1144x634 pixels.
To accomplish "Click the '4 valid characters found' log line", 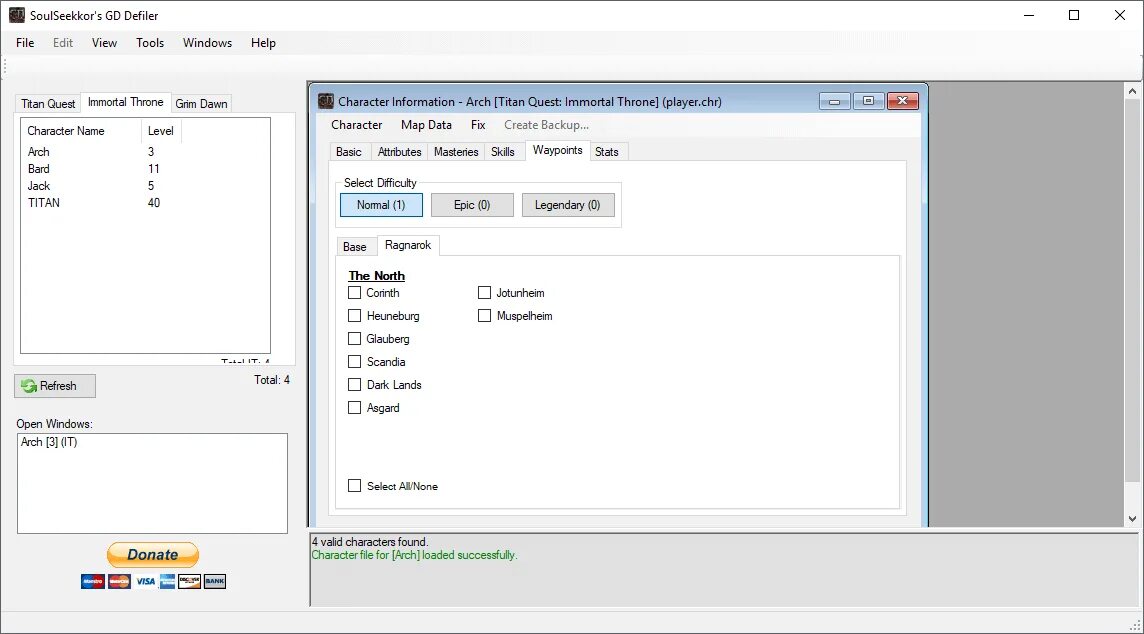I will coord(370,542).
